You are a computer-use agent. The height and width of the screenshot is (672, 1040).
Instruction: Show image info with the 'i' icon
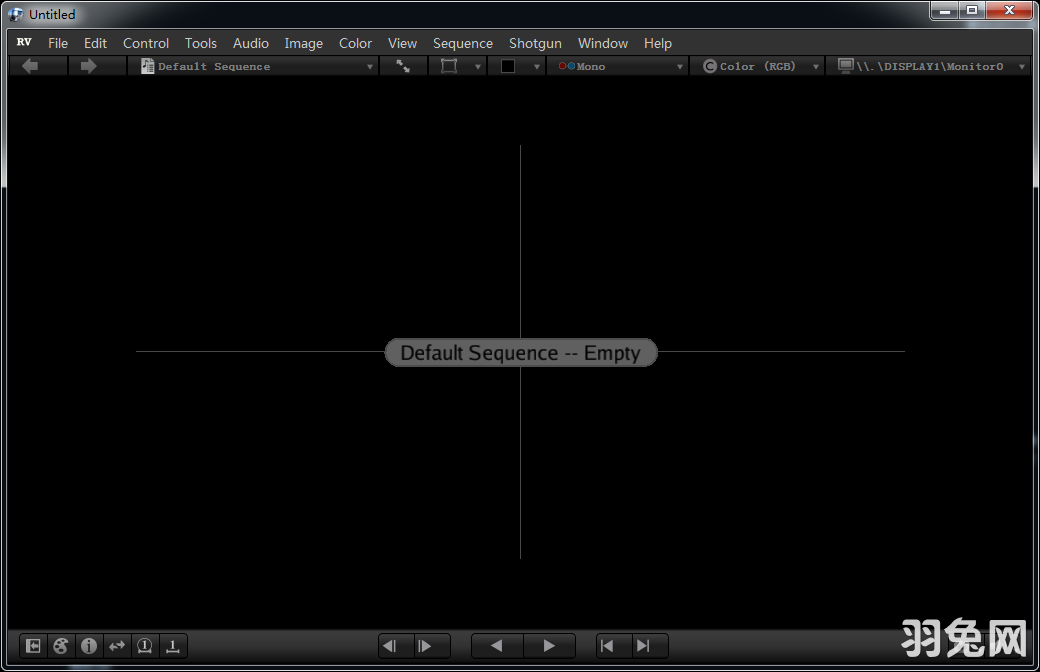(89, 646)
